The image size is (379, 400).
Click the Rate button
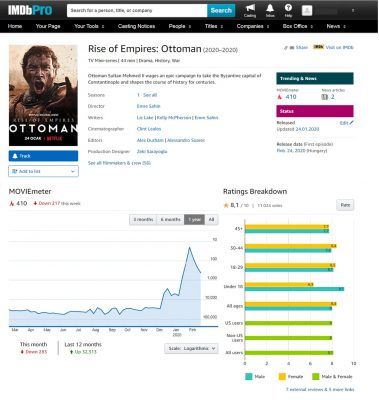(x=345, y=205)
